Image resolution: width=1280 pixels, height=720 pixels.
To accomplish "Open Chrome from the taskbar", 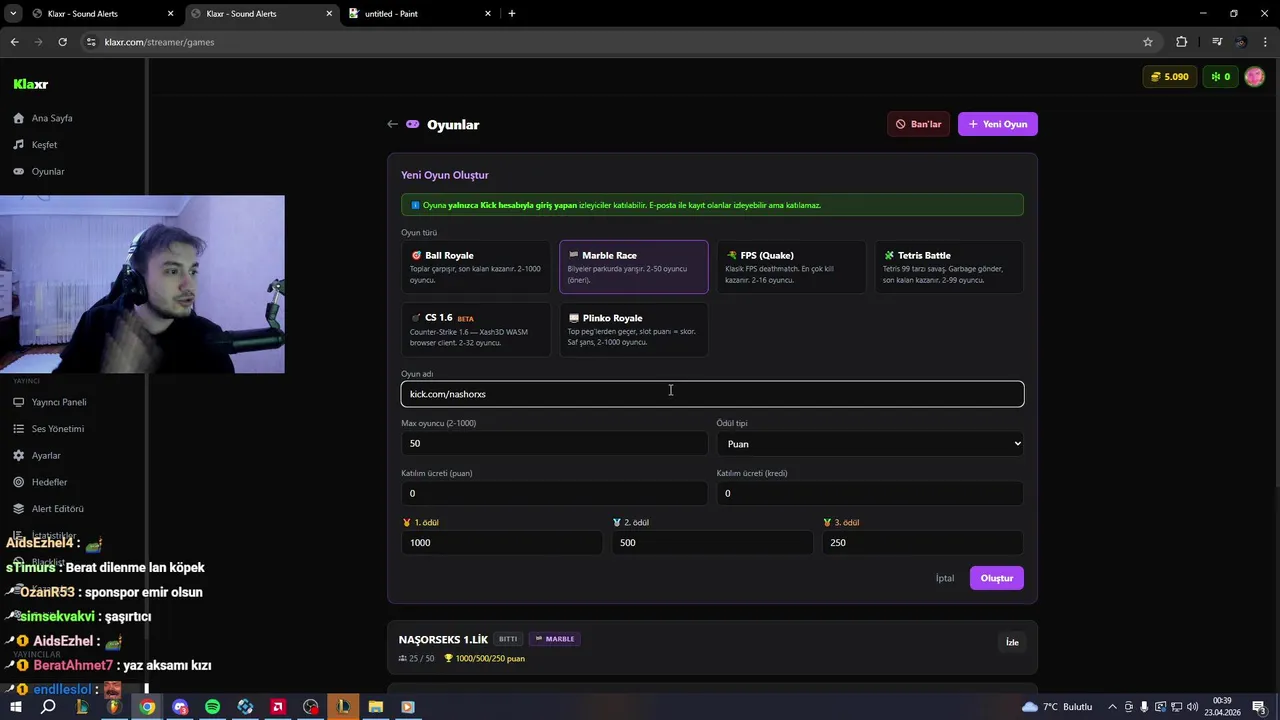I will (x=147, y=707).
